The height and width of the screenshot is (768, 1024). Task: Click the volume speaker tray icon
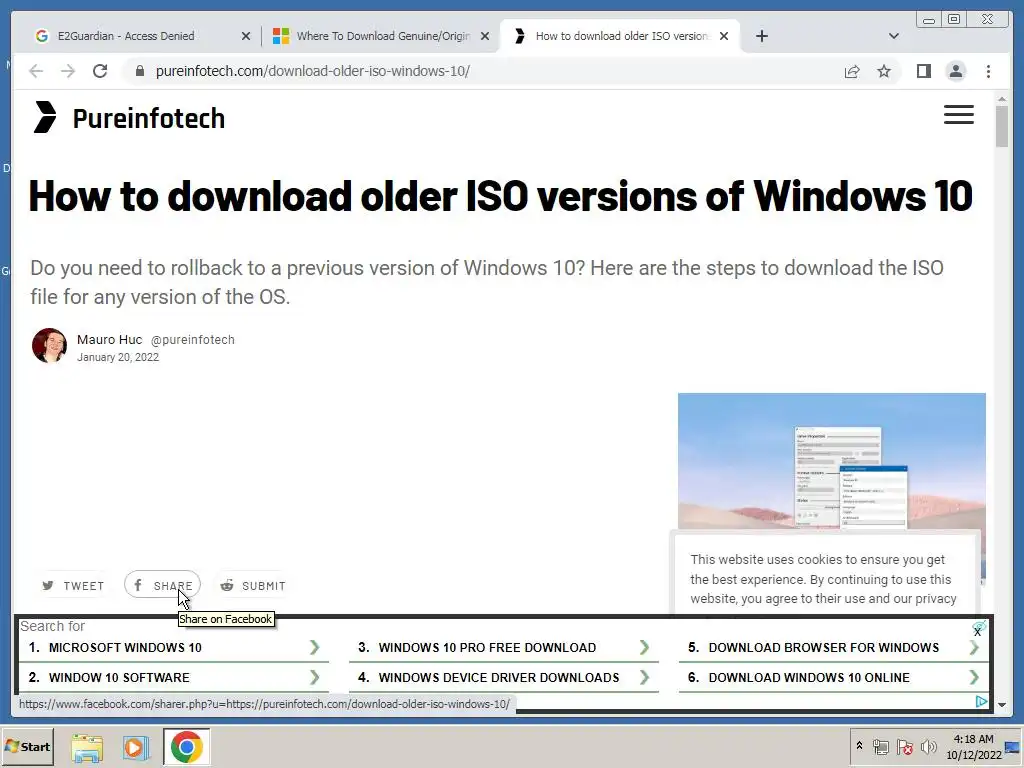coord(928,746)
